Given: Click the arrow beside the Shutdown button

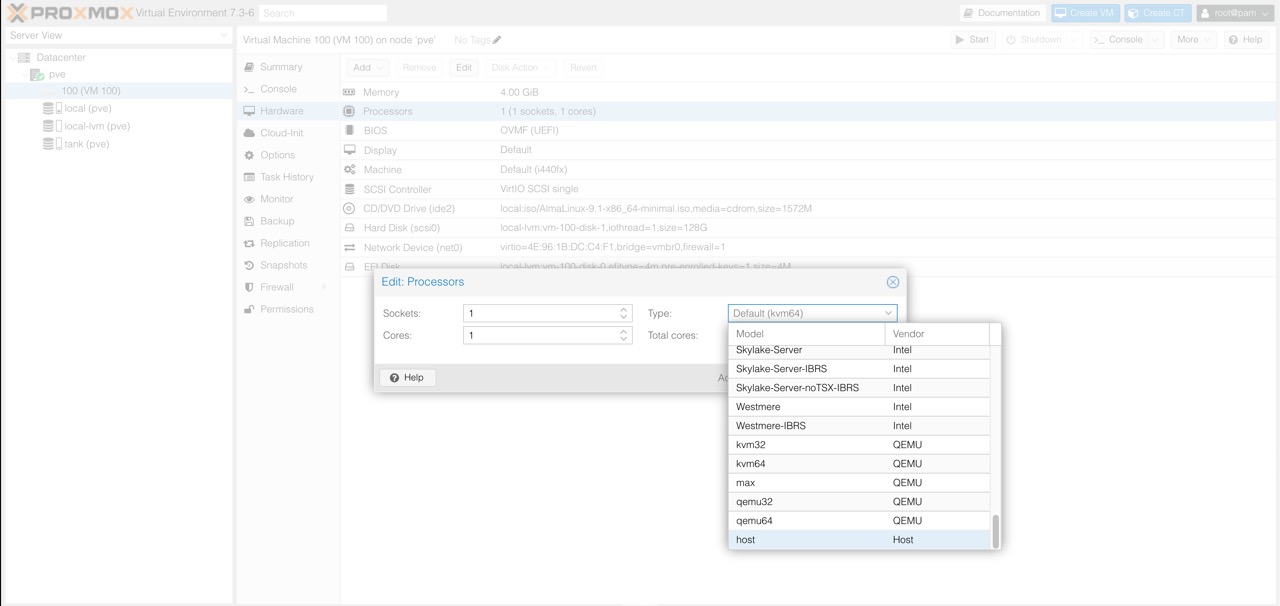Looking at the screenshot, I should [1074, 40].
